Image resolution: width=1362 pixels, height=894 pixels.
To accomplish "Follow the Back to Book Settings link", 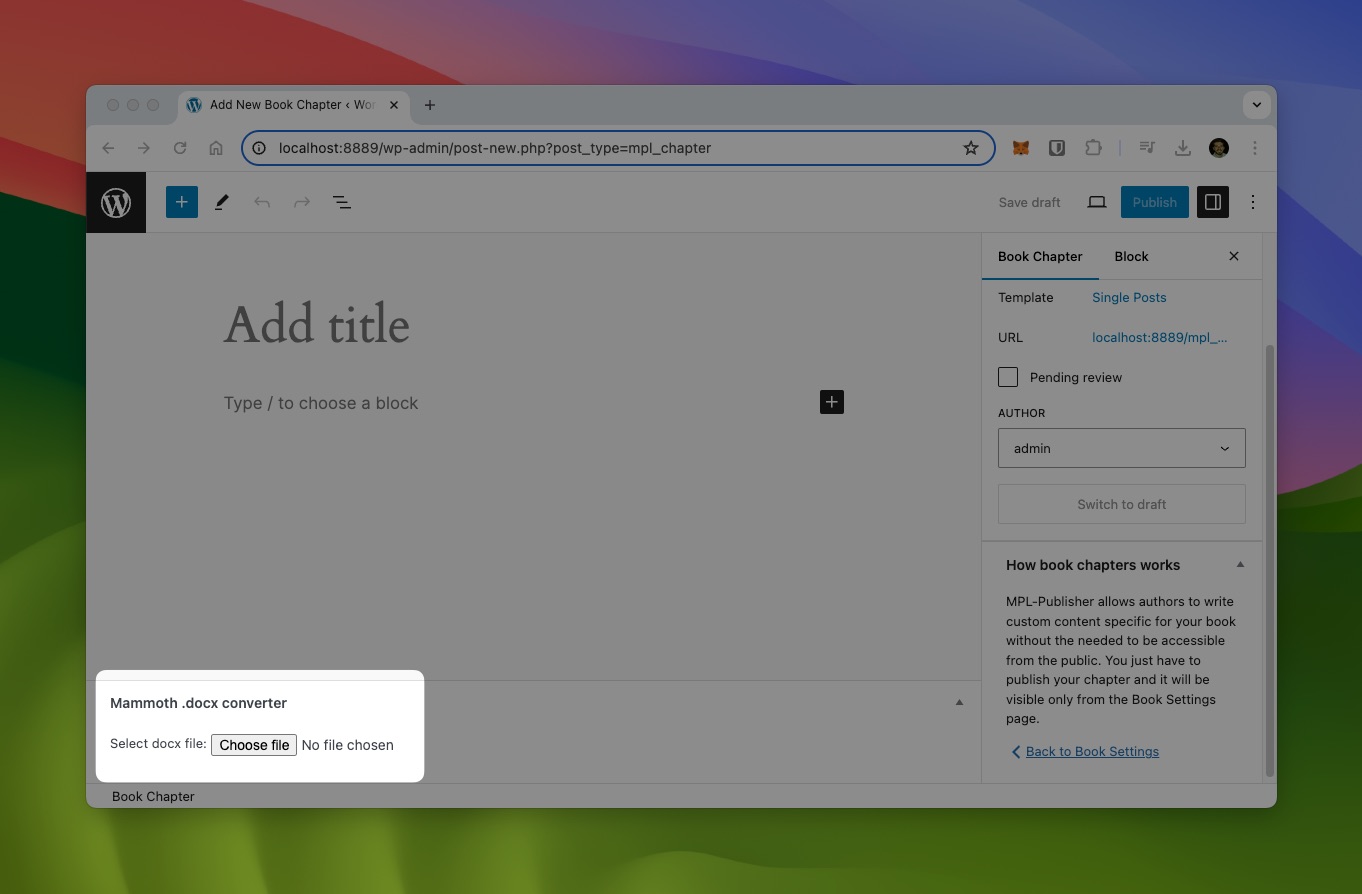I will [x=1092, y=751].
